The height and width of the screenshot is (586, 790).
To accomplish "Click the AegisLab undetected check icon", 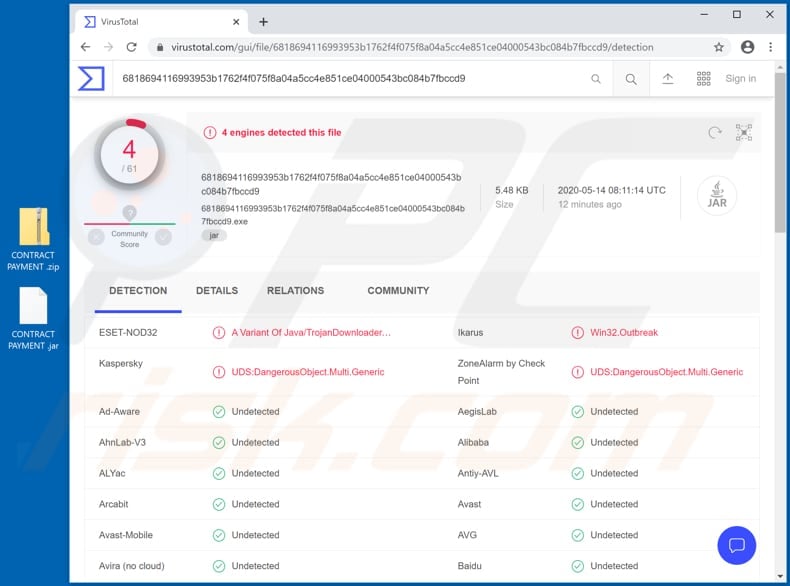I will (x=577, y=412).
